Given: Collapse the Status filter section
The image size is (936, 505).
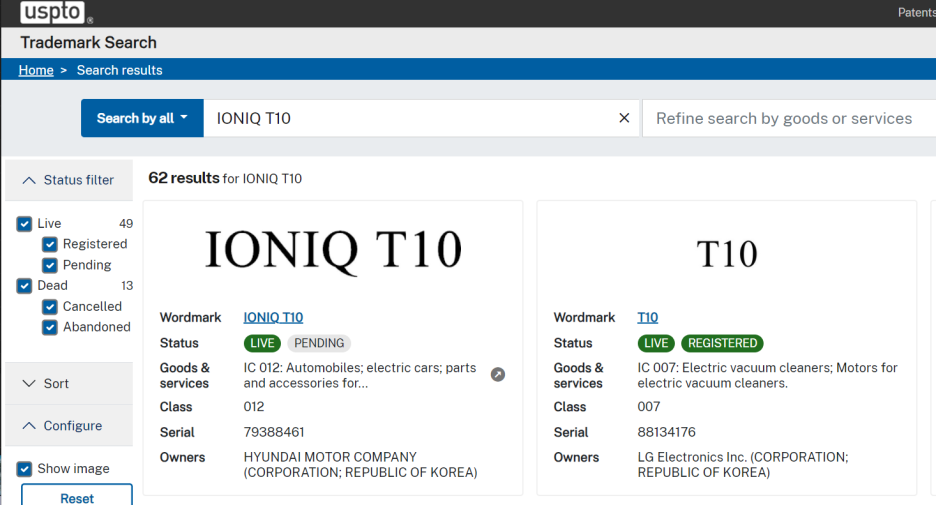Looking at the screenshot, I should [69, 180].
